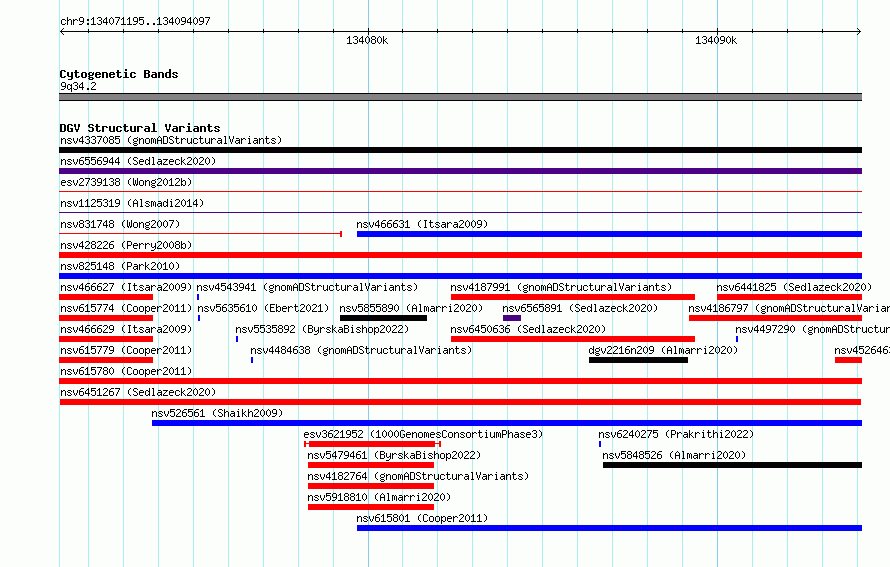The width and height of the screenshot is (890, 567).
Task: Click nsv4187991 gnomADStructuralVariants label
Action: click(x=561, y=287)
